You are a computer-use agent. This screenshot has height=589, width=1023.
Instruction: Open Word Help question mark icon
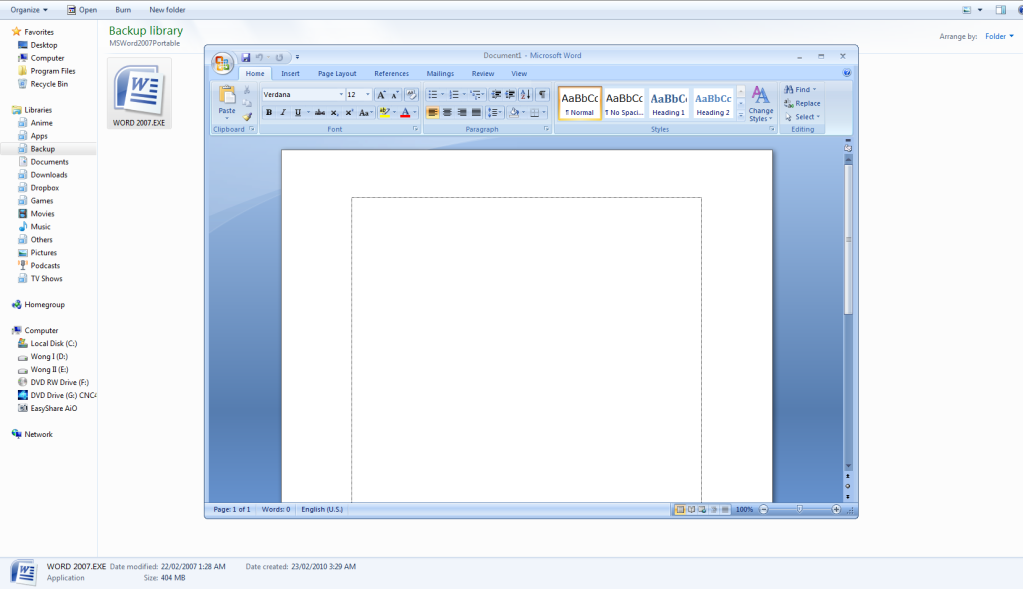pos(847,73)
